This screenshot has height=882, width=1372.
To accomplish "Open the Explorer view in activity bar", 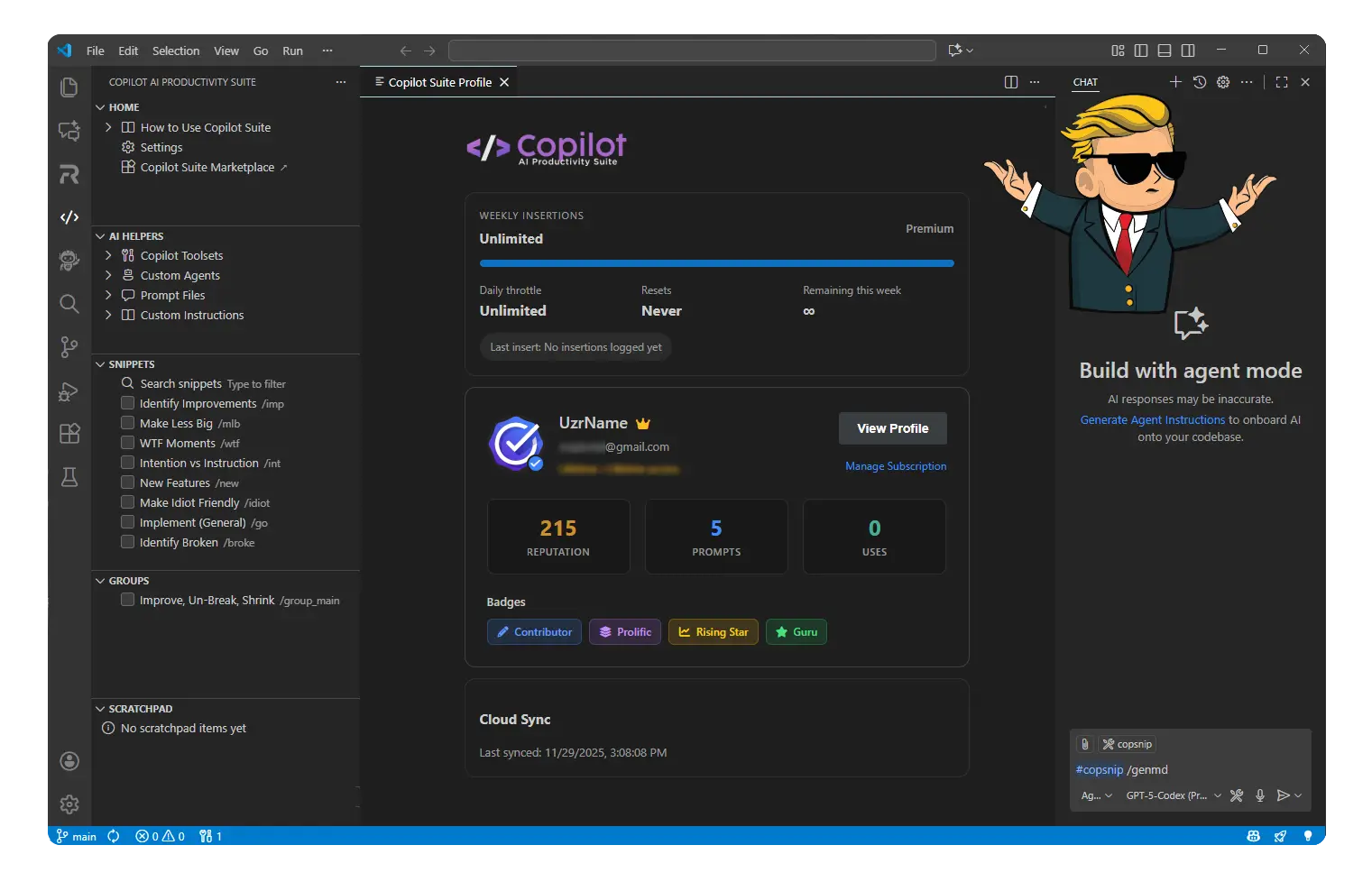I will coord(69,87).
